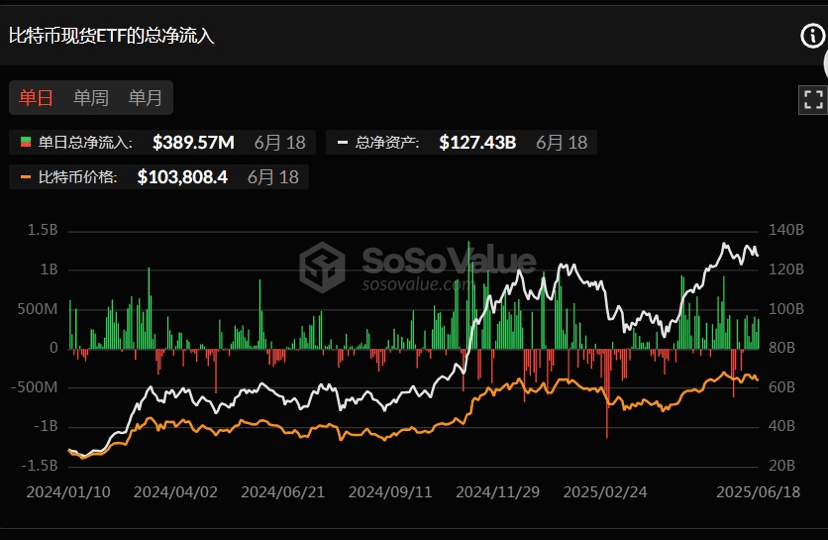Switch to the 单周 weekly tab
This screenshot has width=828, height=540.
coord(91,98)
